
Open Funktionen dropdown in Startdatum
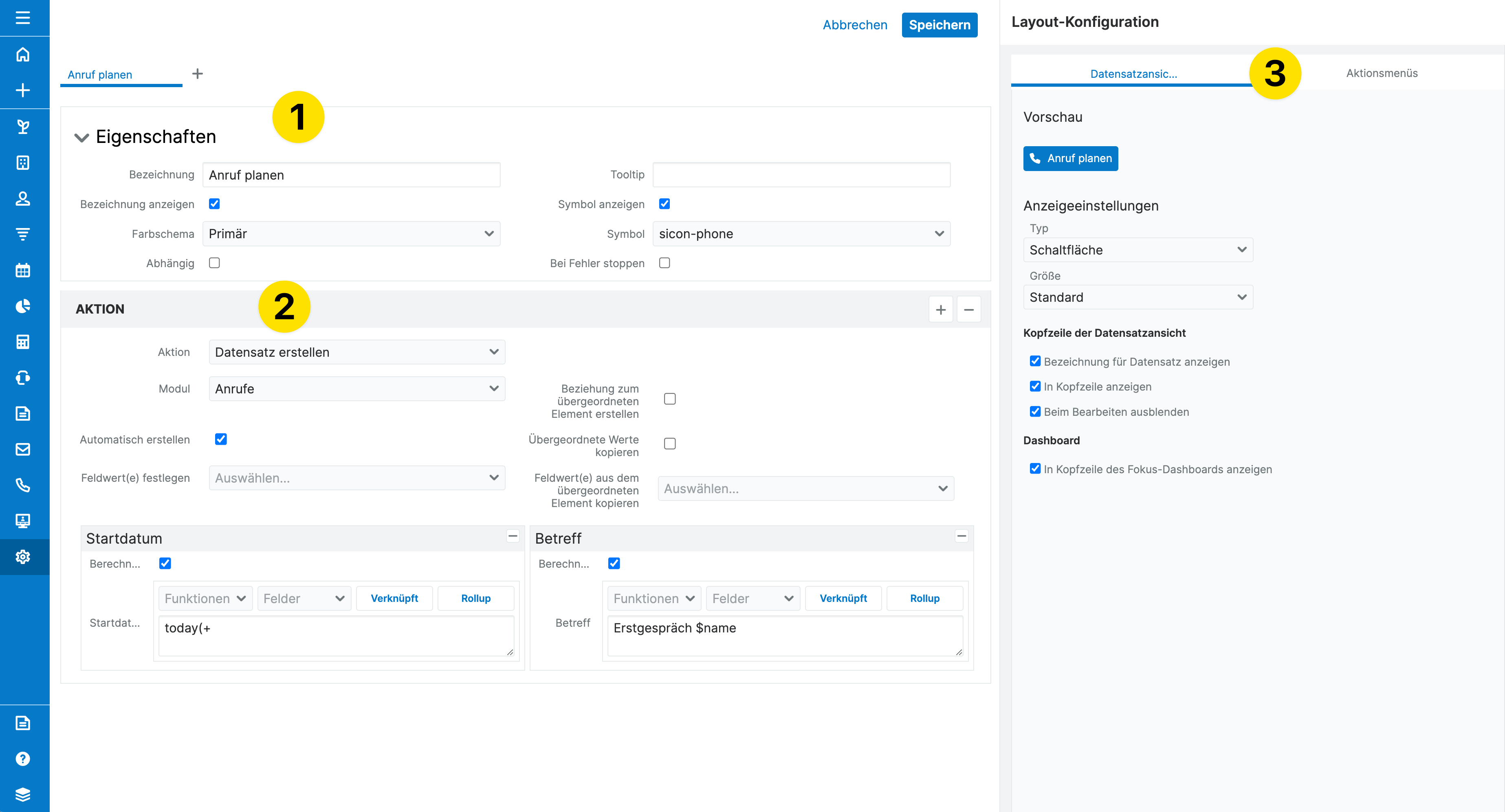(206, 598)
